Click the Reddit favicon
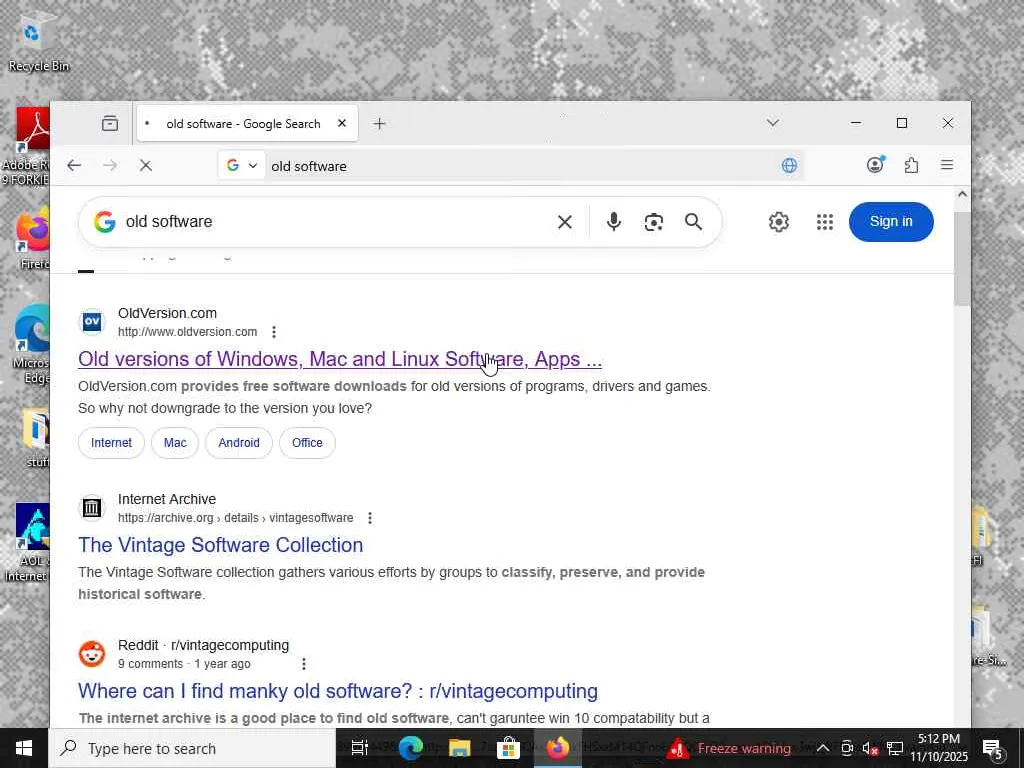 [x=92, y=654]
